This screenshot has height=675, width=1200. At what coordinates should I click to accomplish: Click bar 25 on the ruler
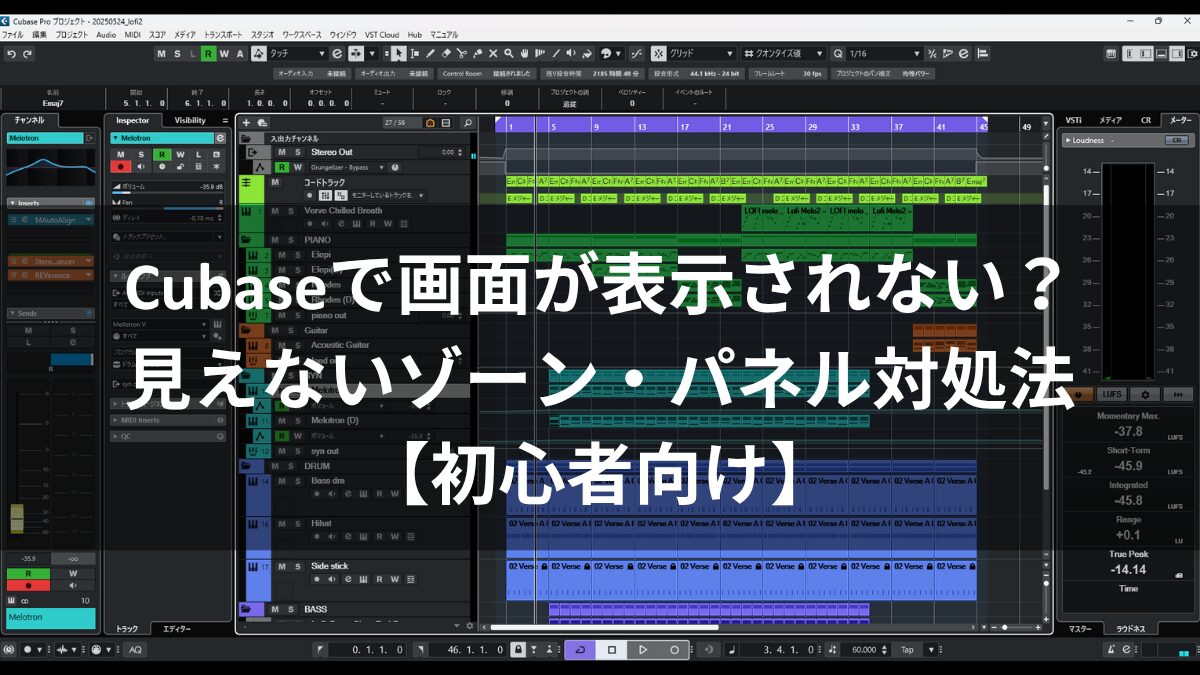tap(769, 127)
